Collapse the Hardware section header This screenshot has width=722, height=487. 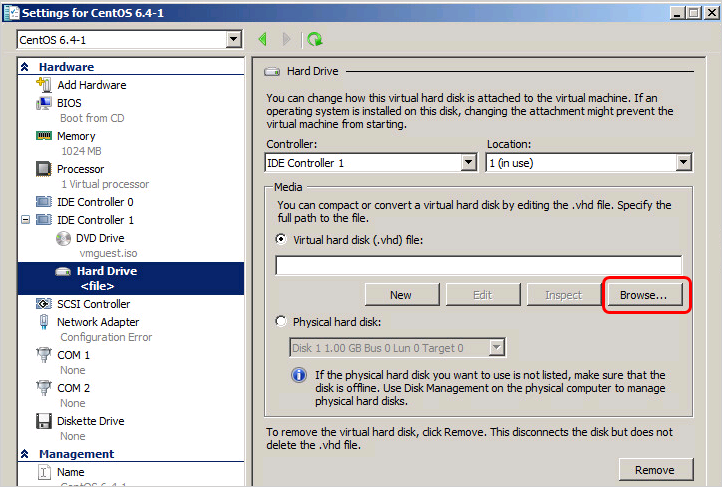(26, 67)
